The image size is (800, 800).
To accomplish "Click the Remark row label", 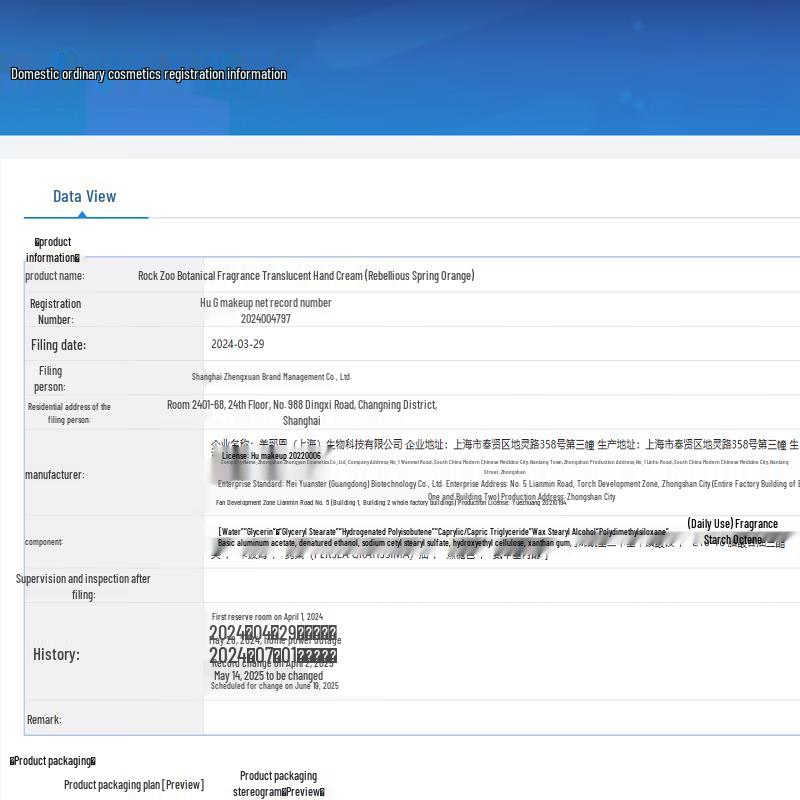I will point(44,720).
